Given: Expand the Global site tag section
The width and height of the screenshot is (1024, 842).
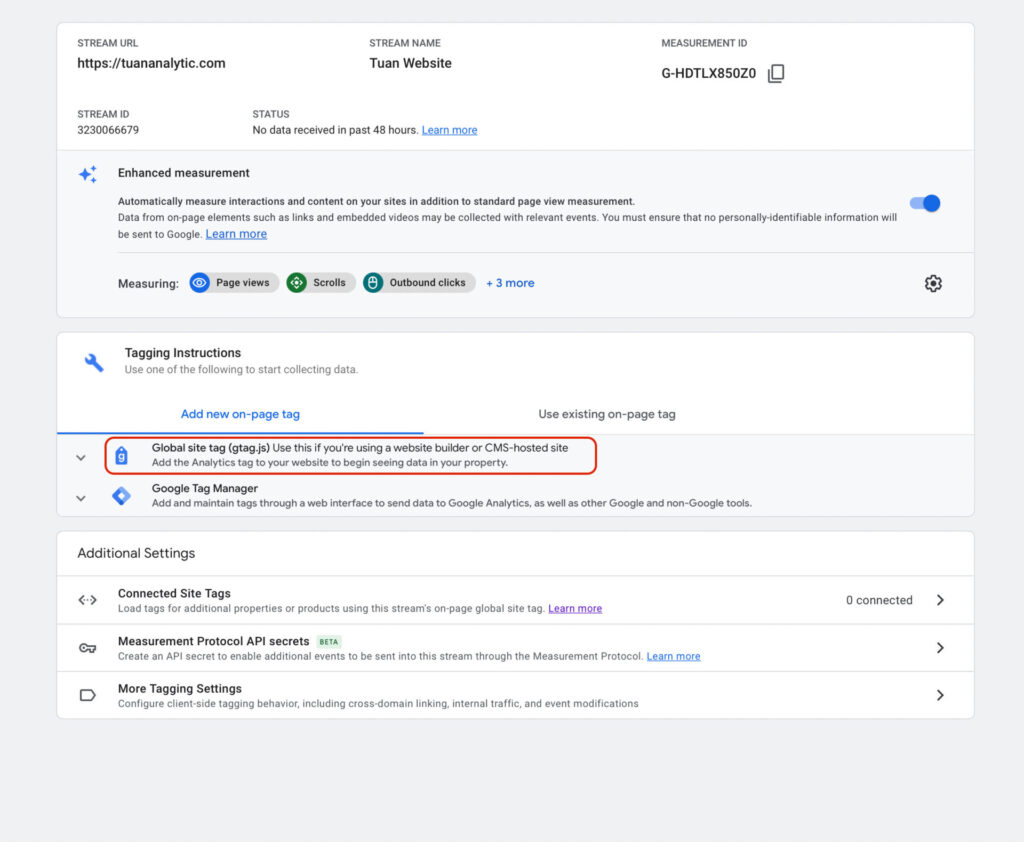Looking at the screenshot, I should [x=81, y=457].
